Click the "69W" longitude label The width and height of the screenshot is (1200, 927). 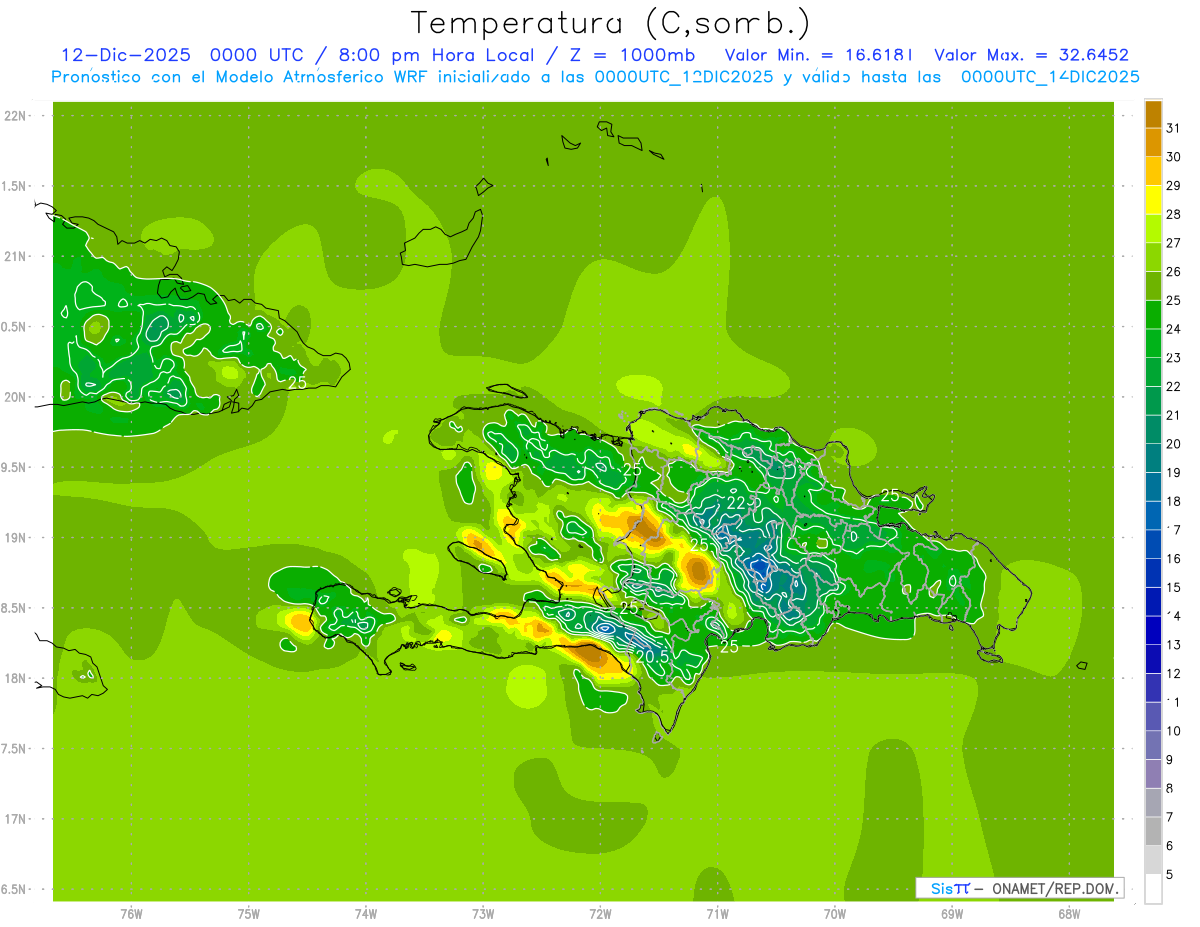click(x=952, y=914)
